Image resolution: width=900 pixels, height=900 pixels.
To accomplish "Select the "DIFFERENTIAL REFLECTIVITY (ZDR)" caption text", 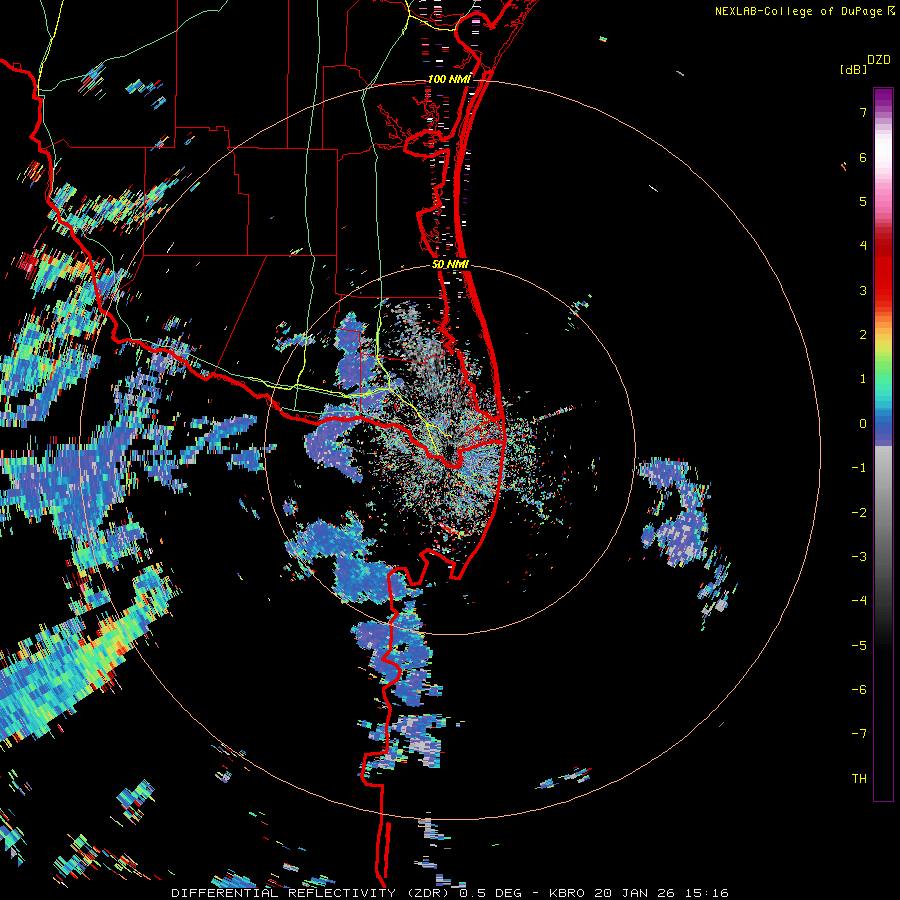I will coord(313,893).
